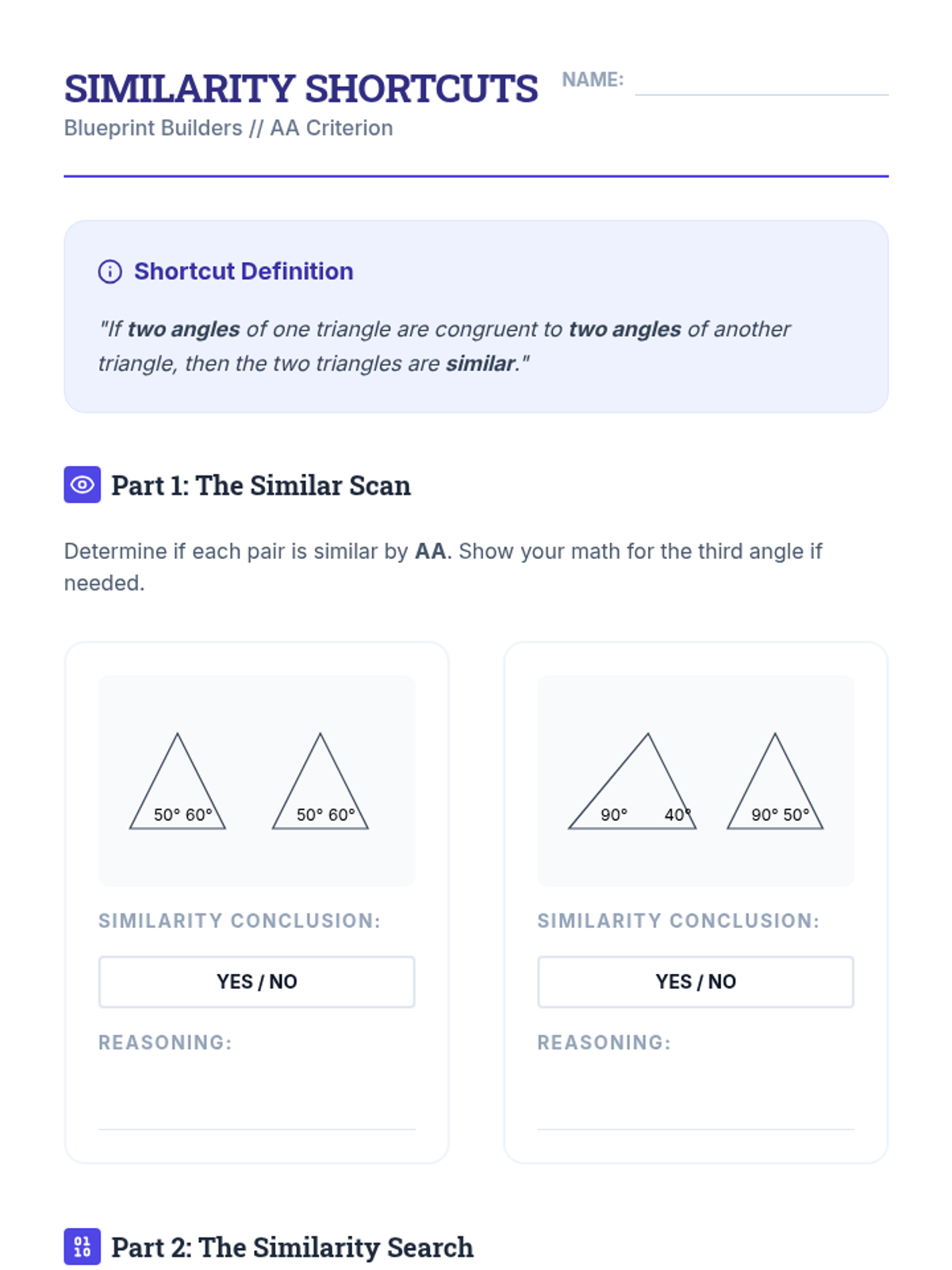Viewport: 952px width, 1270px height.
Task: Click the triangle labeled 90° 50°
Action: click(x=775, y=781)
